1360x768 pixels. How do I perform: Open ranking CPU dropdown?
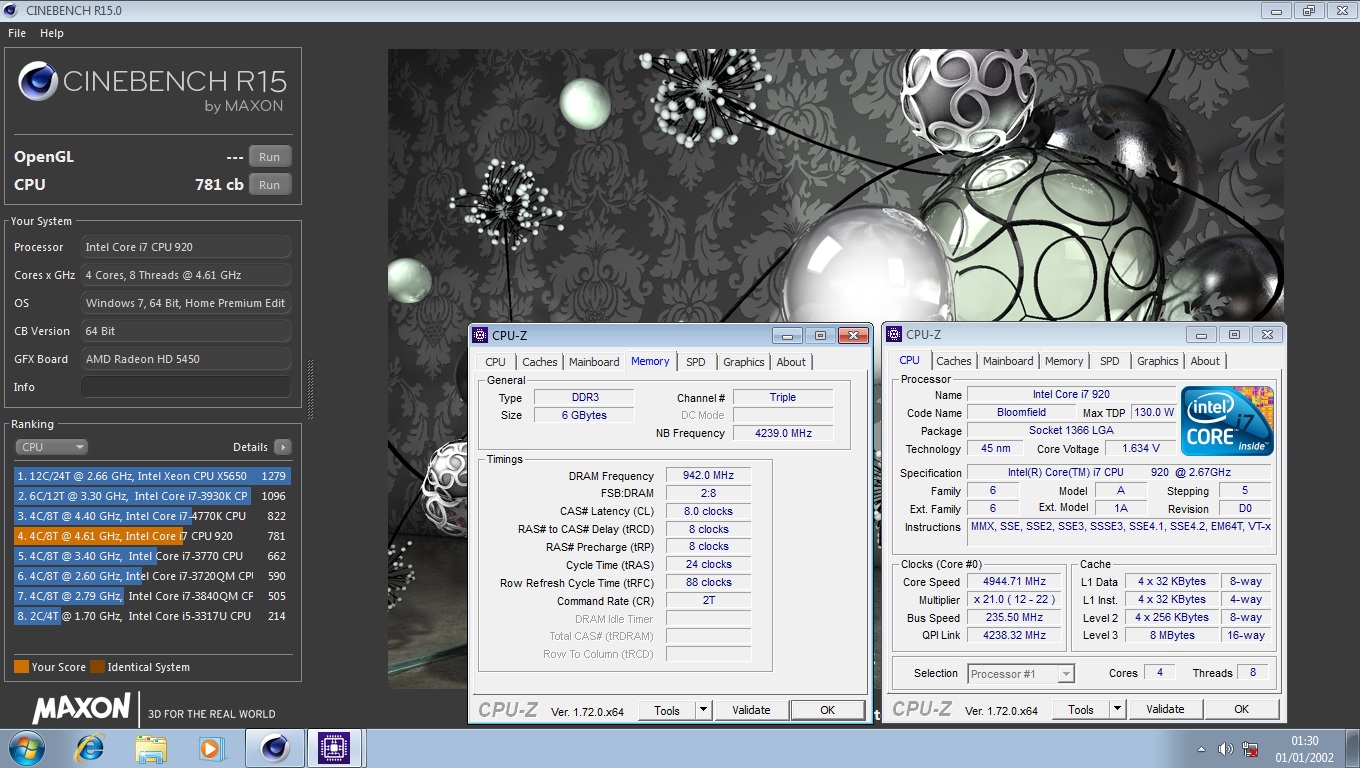pyautogui.click(x=51, y=447)
